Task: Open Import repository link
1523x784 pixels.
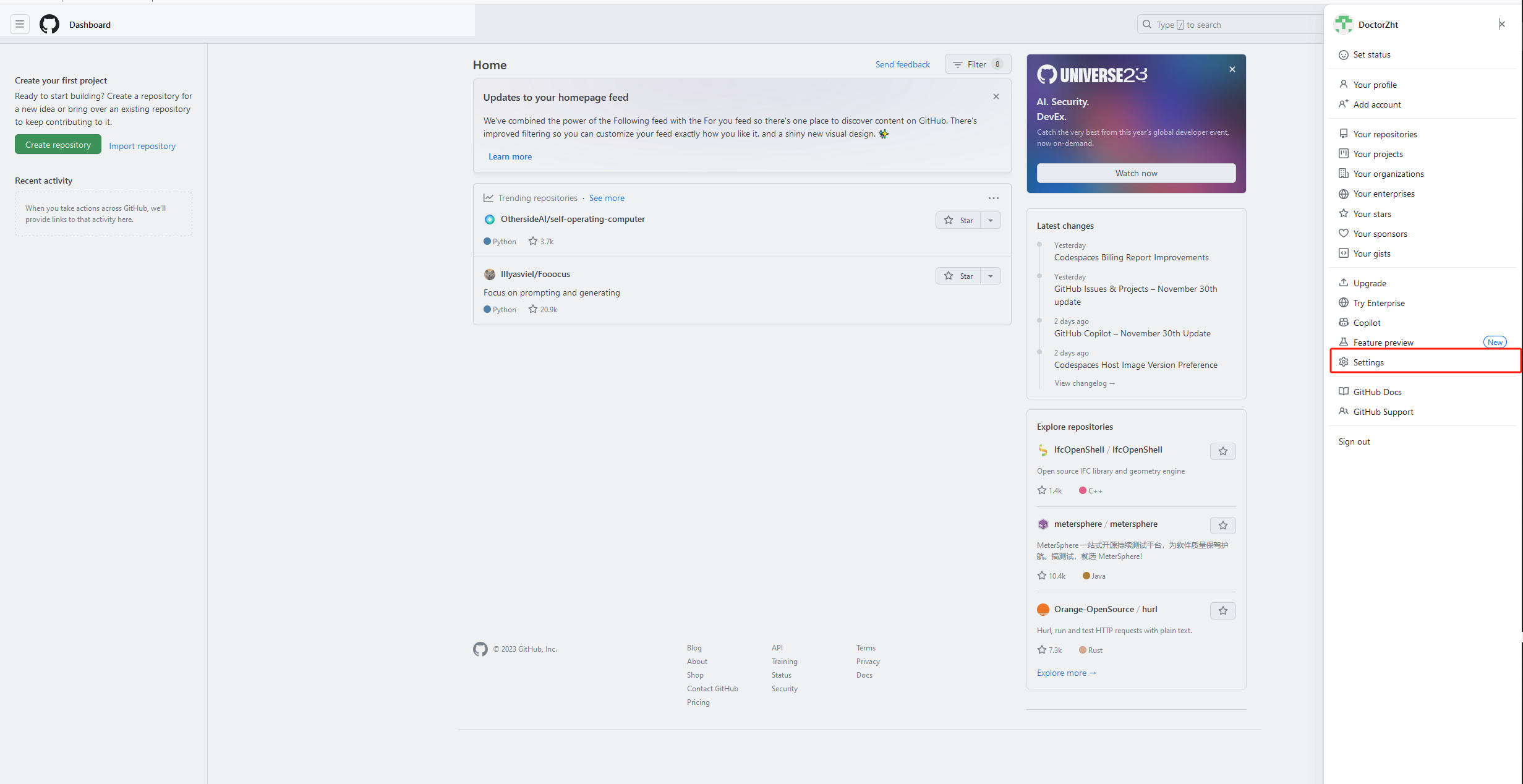Action: pyautogui.click(x=142, y=146)
